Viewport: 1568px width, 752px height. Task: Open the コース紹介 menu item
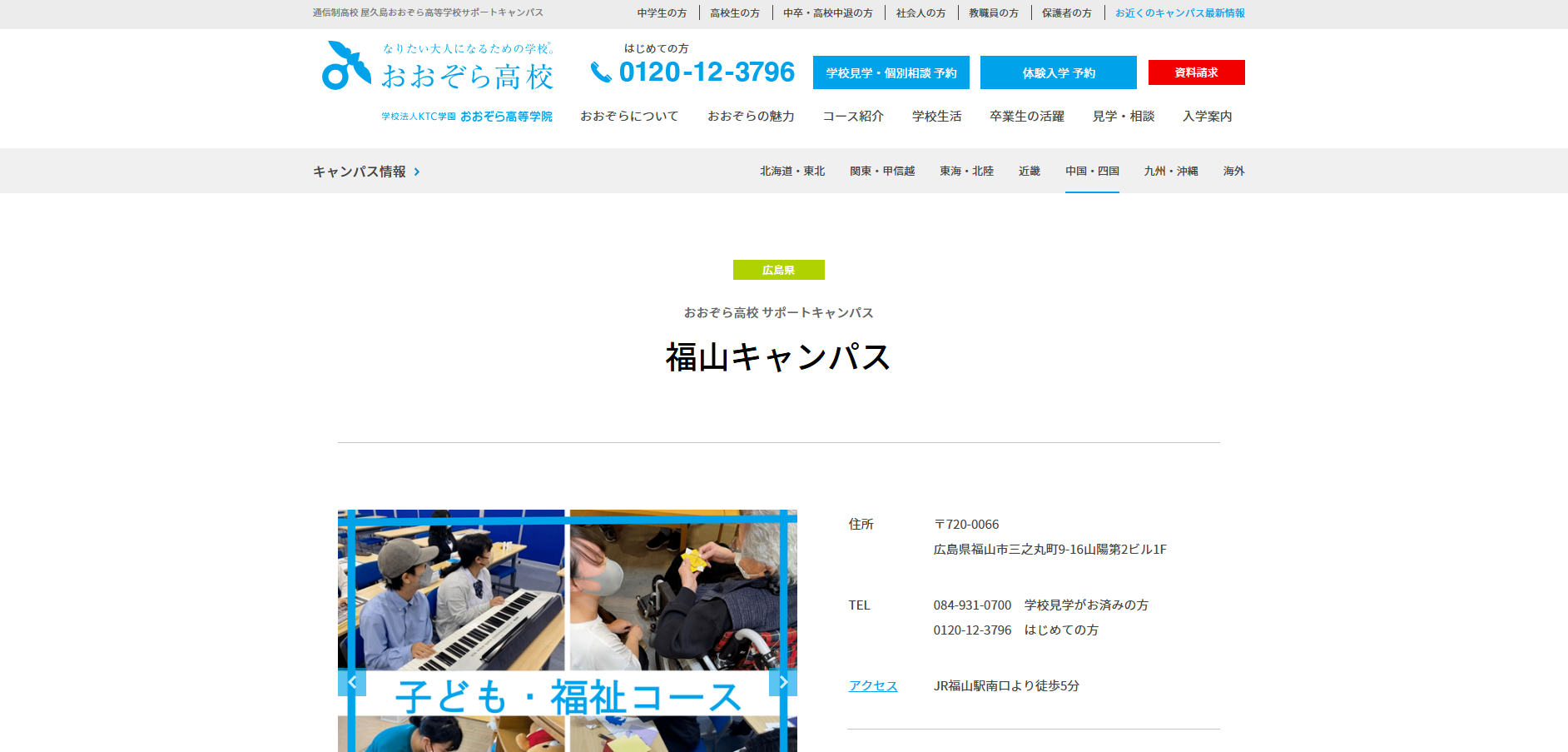(x=853, y=117)
